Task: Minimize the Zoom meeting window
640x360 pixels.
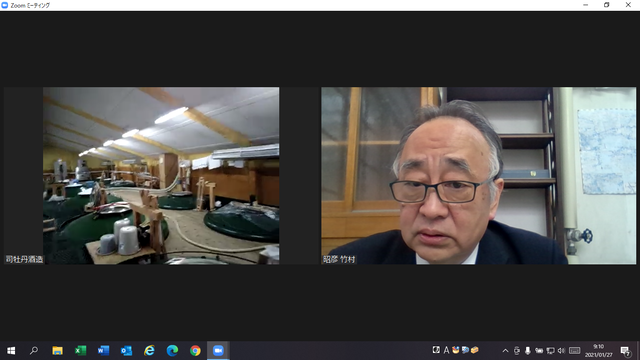Action: (x=585, y=5)
